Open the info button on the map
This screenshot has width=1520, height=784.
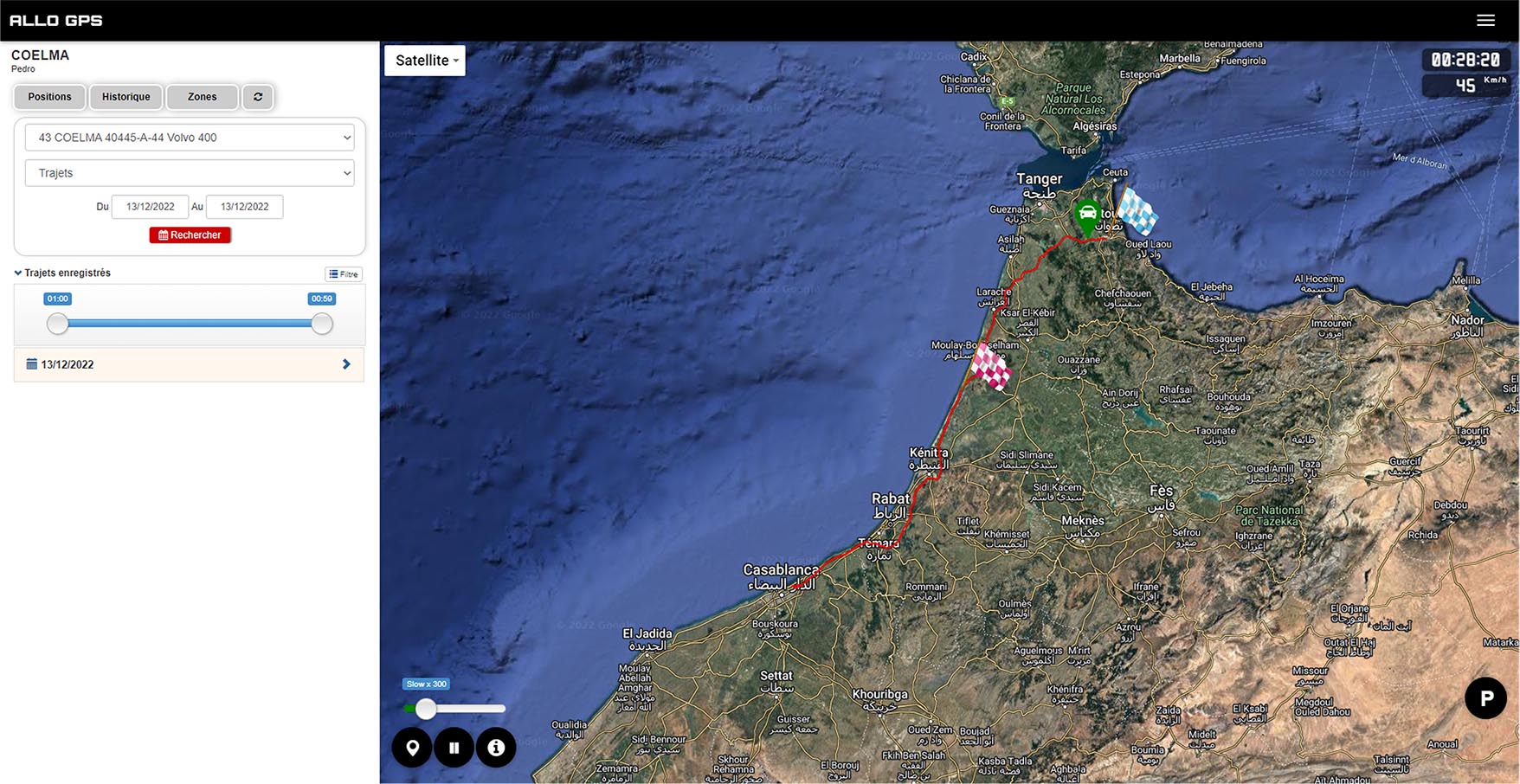click(496, 748)
